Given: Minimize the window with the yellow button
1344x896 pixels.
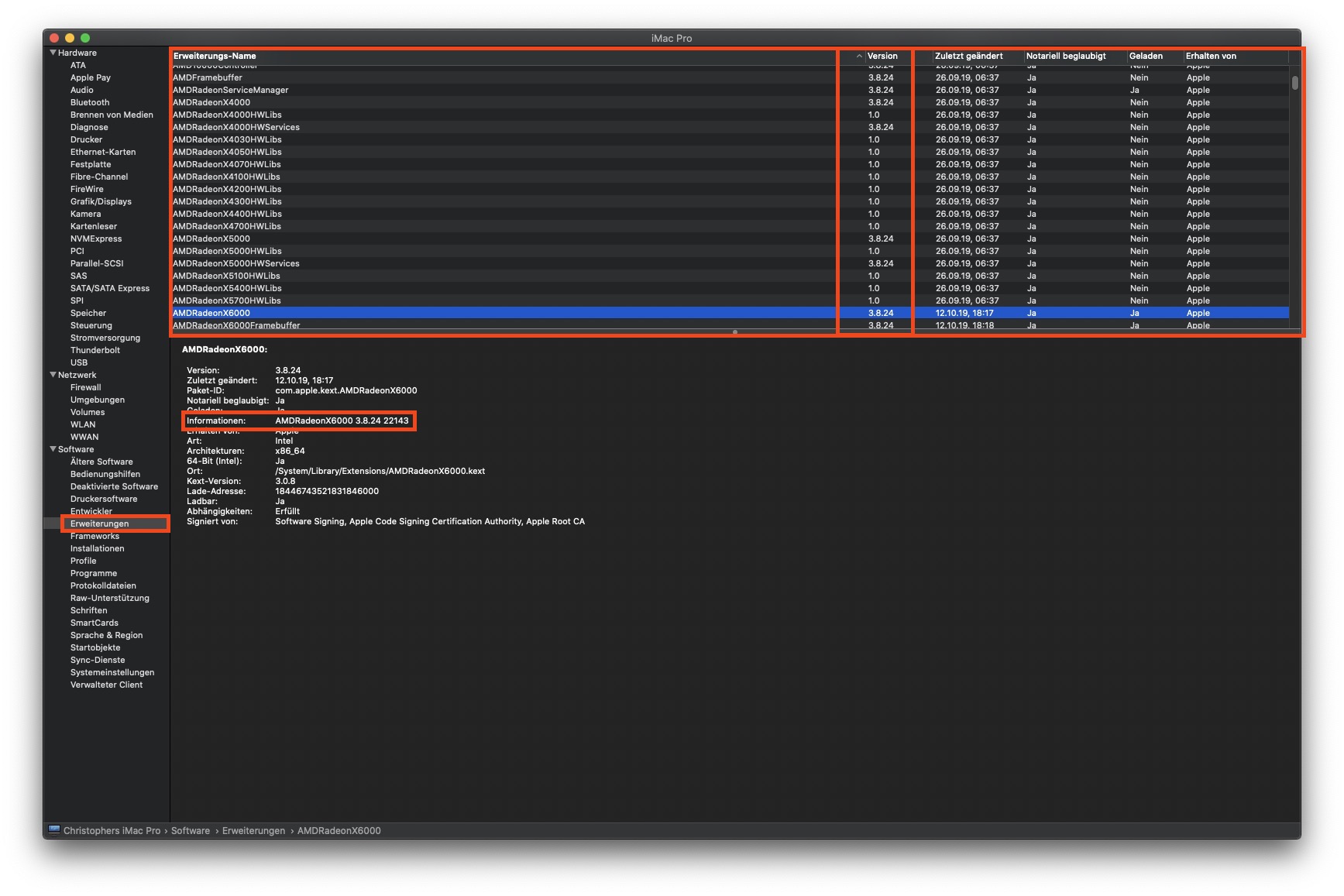Looking at the screenshot, I should click(70, 38).
